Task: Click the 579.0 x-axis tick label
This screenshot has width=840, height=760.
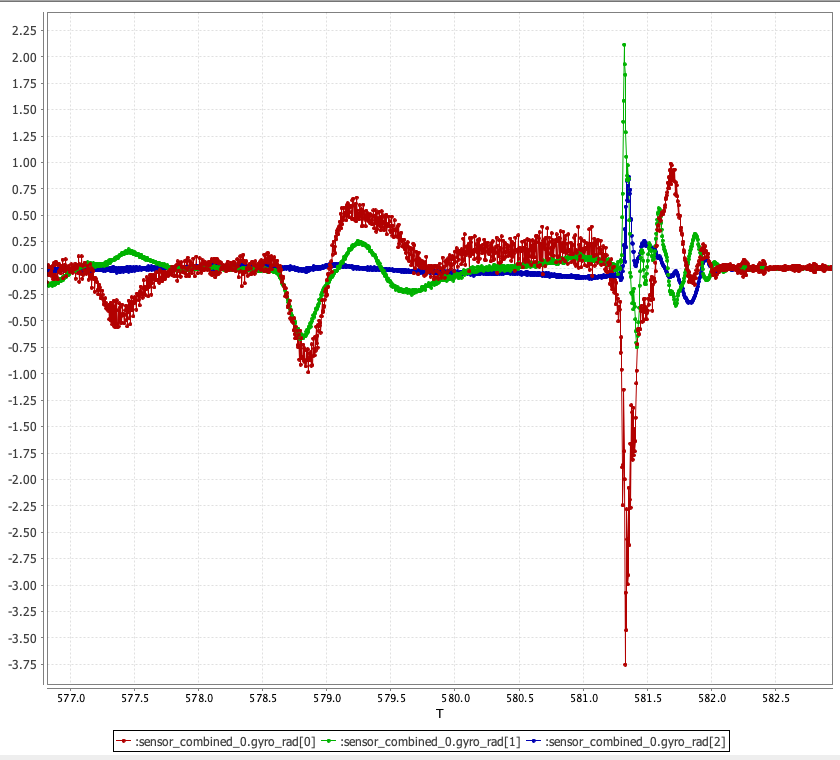Action: (x=327, y=698)
